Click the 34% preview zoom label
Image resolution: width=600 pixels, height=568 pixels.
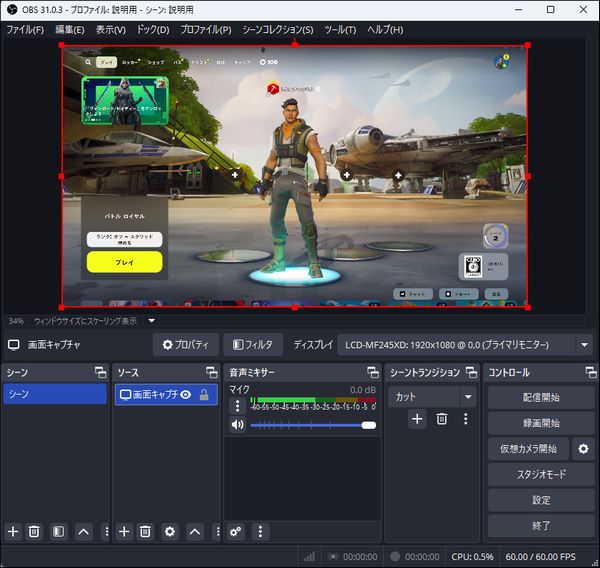coord(16,321)
